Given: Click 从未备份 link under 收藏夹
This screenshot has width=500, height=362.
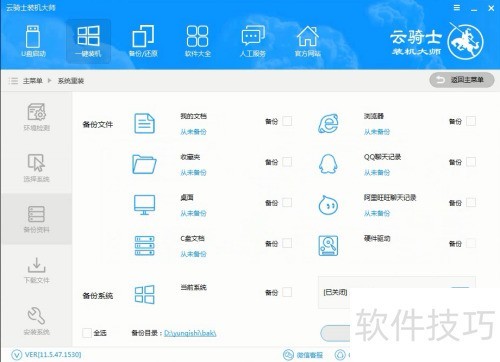Looking at the screenshot, I should 193,173.
